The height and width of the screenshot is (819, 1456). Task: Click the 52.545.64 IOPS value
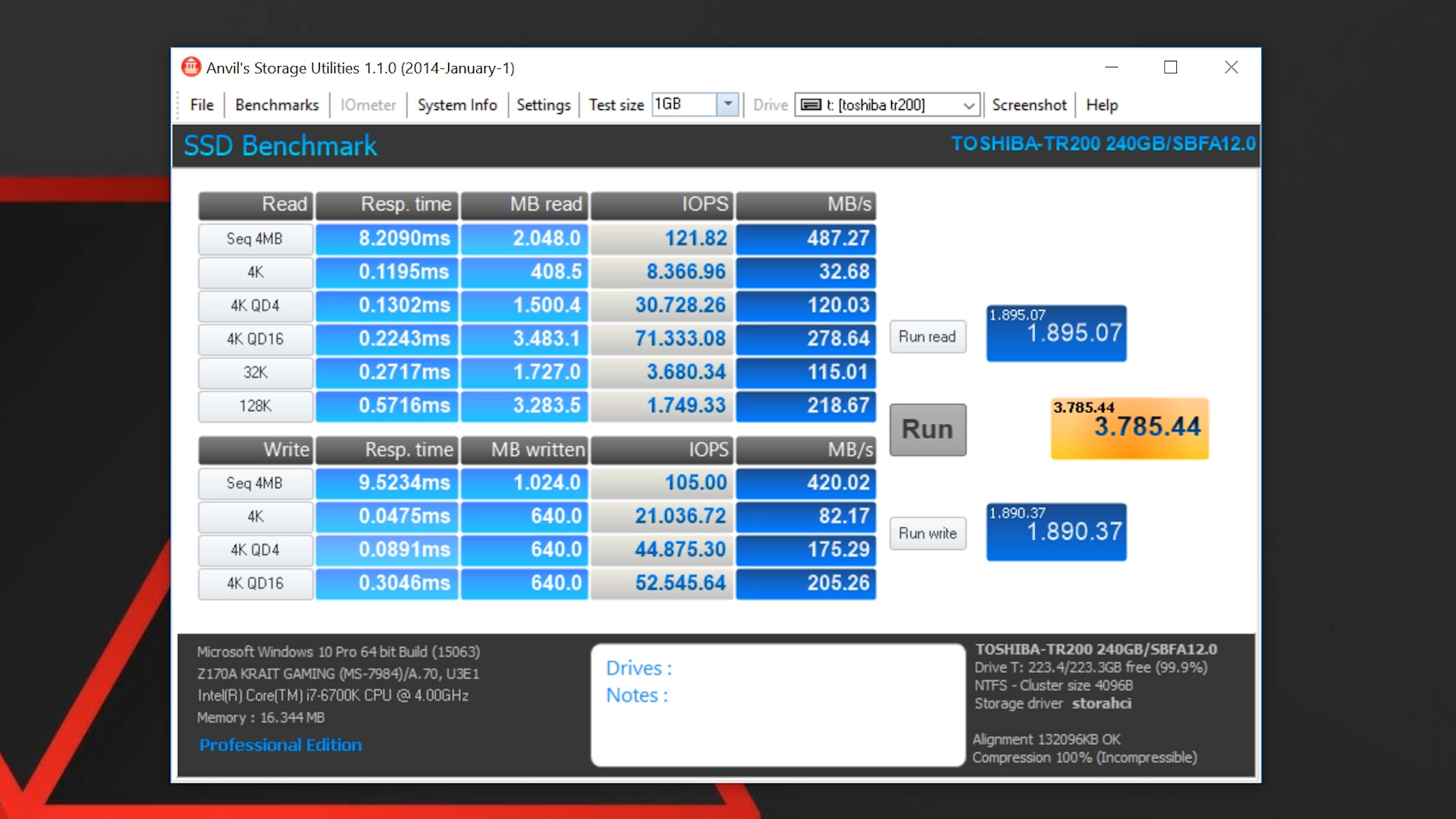pyautogui.click(x=662, y=583)
